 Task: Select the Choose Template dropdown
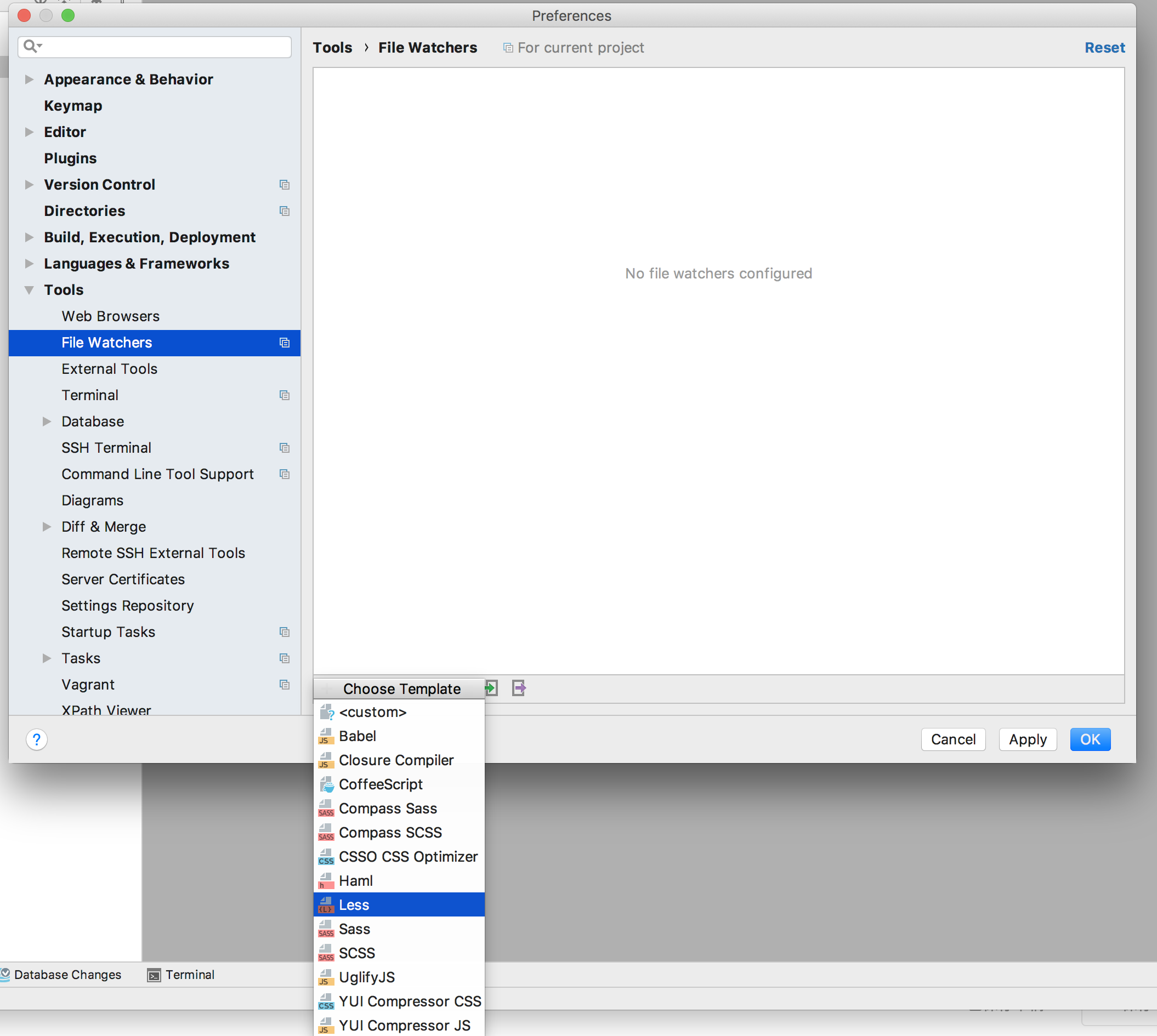pos(400,688)
